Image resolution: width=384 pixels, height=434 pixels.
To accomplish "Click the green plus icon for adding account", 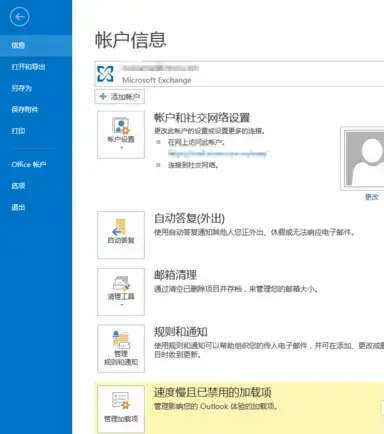I will tap(103, 96).
